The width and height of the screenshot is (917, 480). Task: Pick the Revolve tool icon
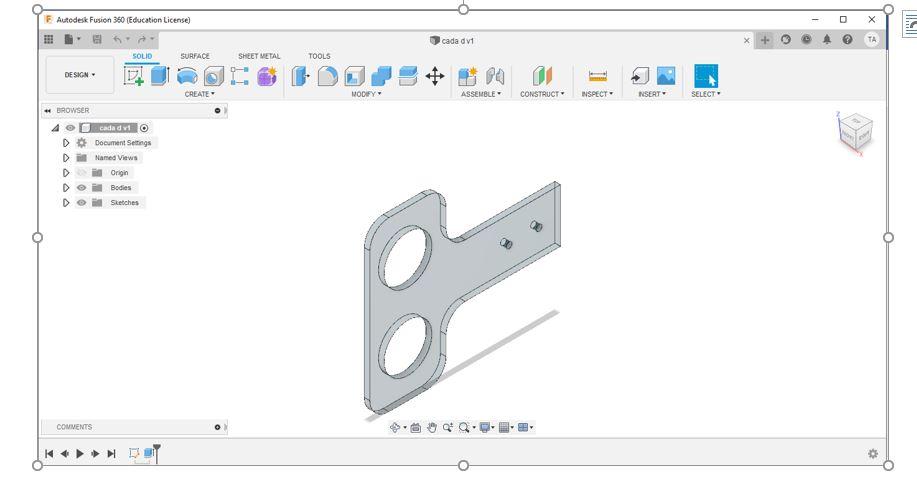point(187,76)
